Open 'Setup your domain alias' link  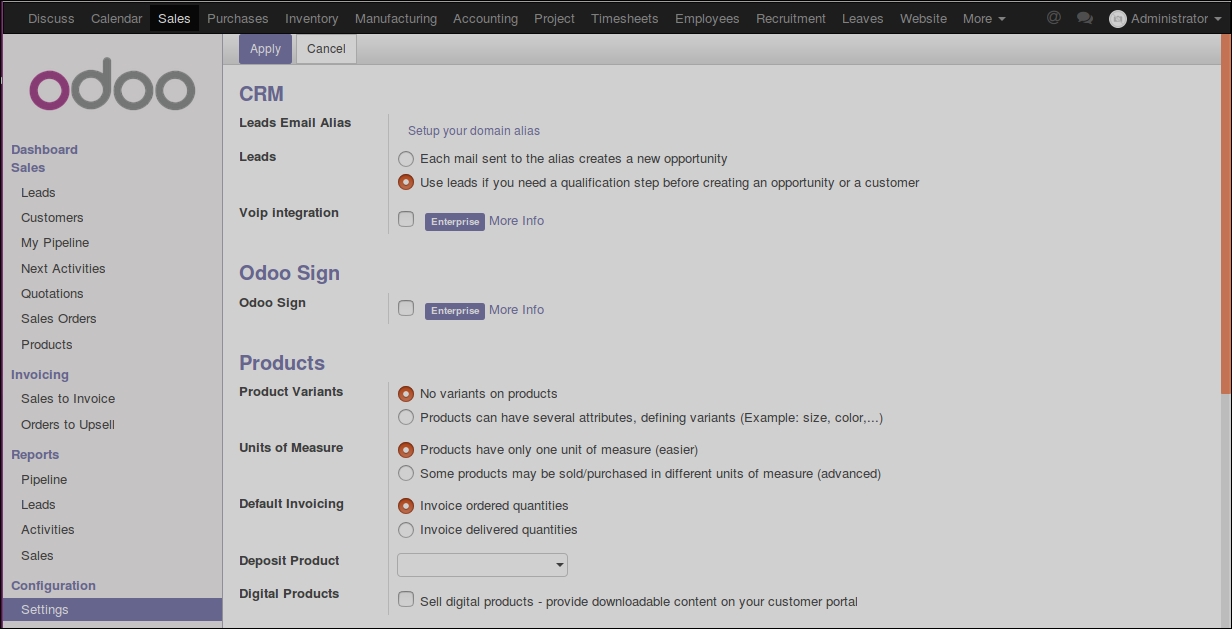coord(474,131)
